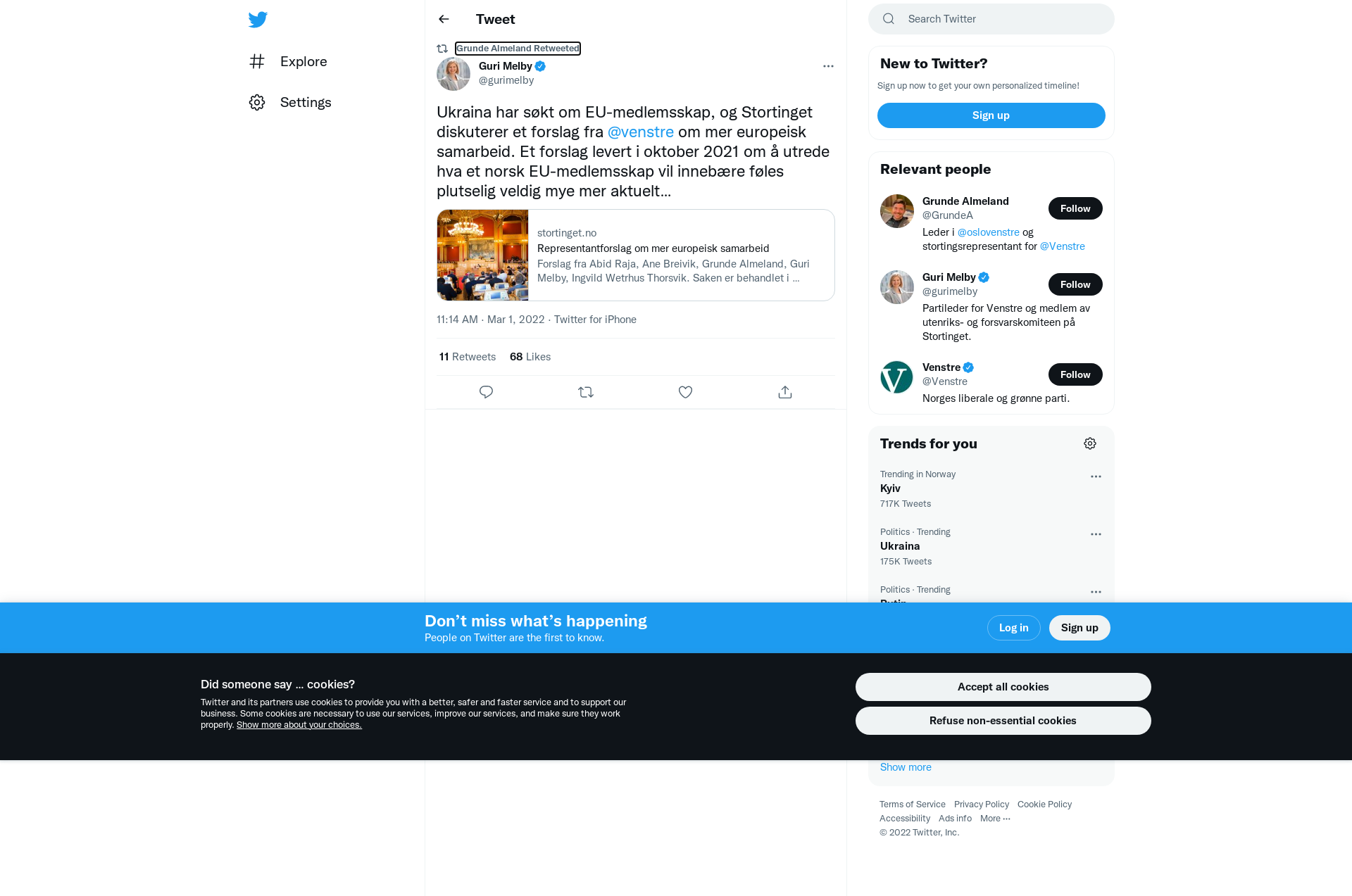Screen dimensions: 1352x896
Task: Open the share tweet icon
Action: click(x=785, y=392)
